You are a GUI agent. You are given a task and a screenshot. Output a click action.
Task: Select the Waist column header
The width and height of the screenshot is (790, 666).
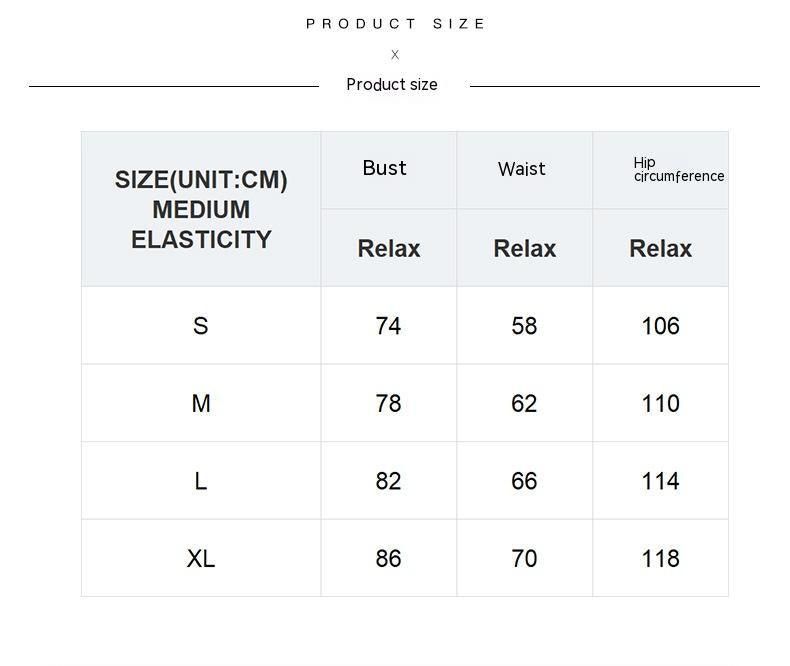coord(522,169)
